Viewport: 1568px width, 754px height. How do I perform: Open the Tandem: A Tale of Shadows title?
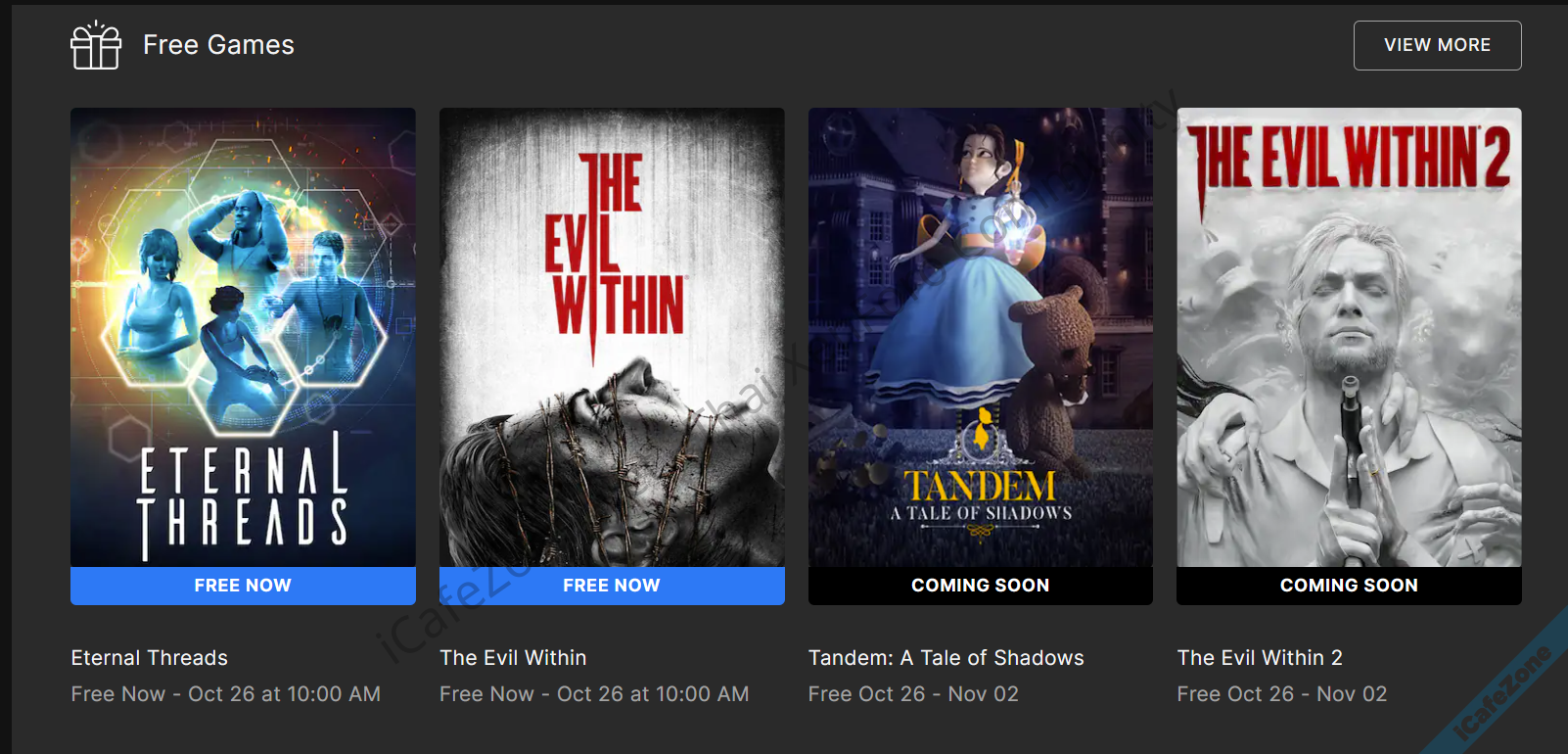coord(946,658)
